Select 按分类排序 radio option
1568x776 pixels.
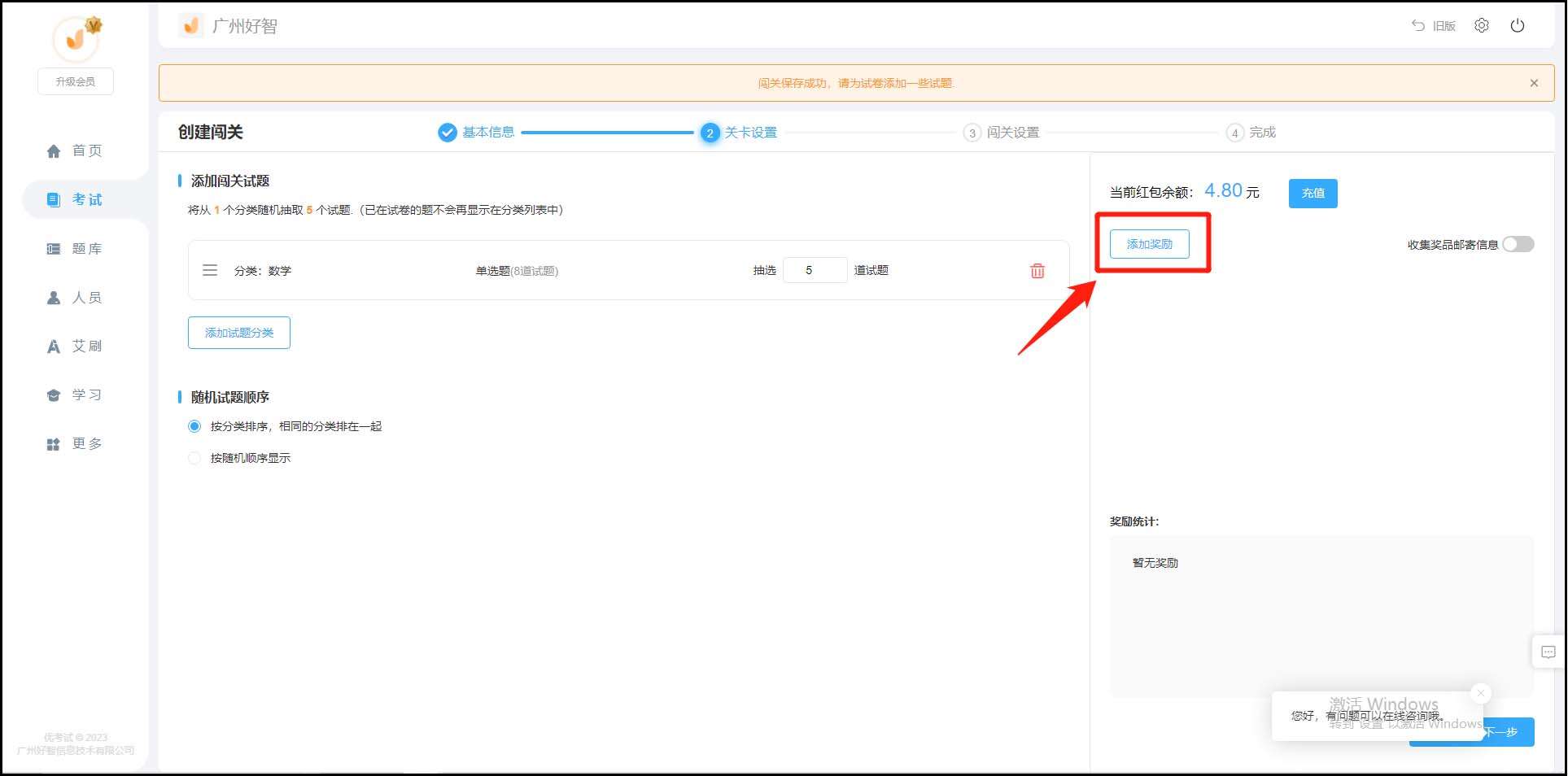pyautogui.click(x=194, y=426)
